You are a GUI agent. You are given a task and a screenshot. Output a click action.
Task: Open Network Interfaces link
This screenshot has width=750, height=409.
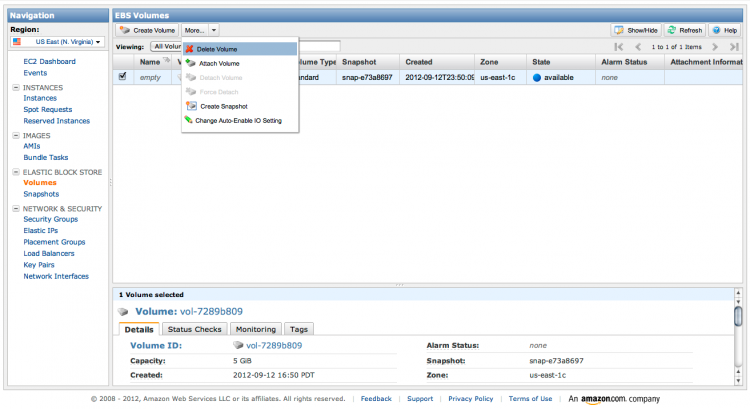56,276
